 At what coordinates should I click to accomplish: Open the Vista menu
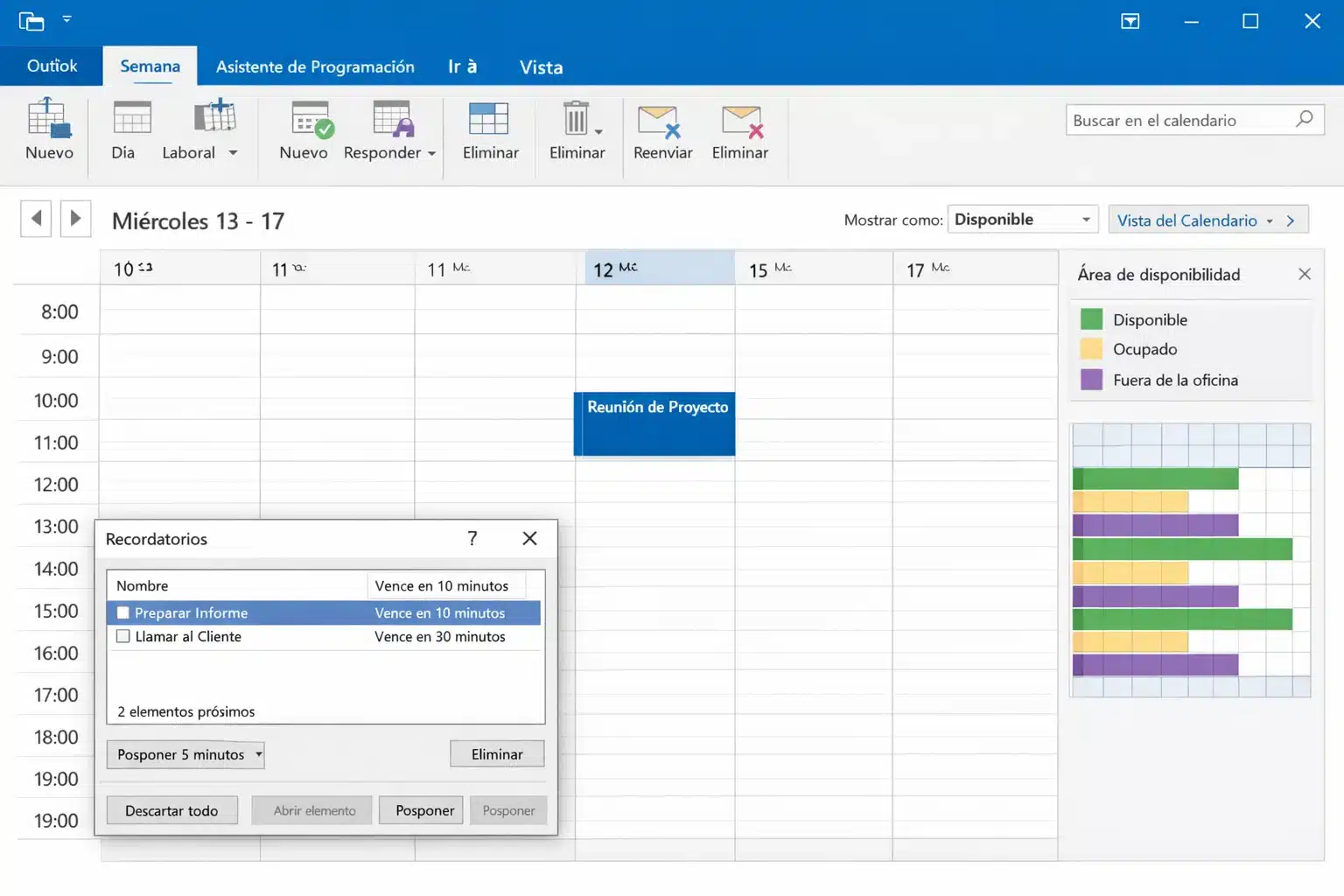(x=540, y=66)
